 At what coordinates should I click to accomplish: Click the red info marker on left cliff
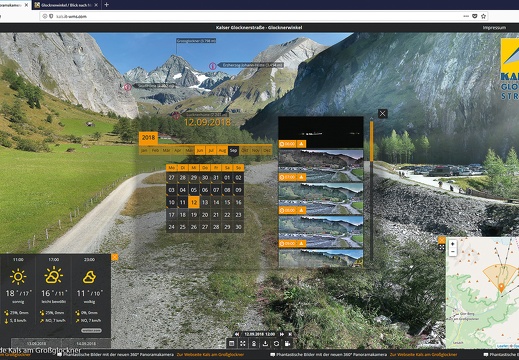pos(127,87)
